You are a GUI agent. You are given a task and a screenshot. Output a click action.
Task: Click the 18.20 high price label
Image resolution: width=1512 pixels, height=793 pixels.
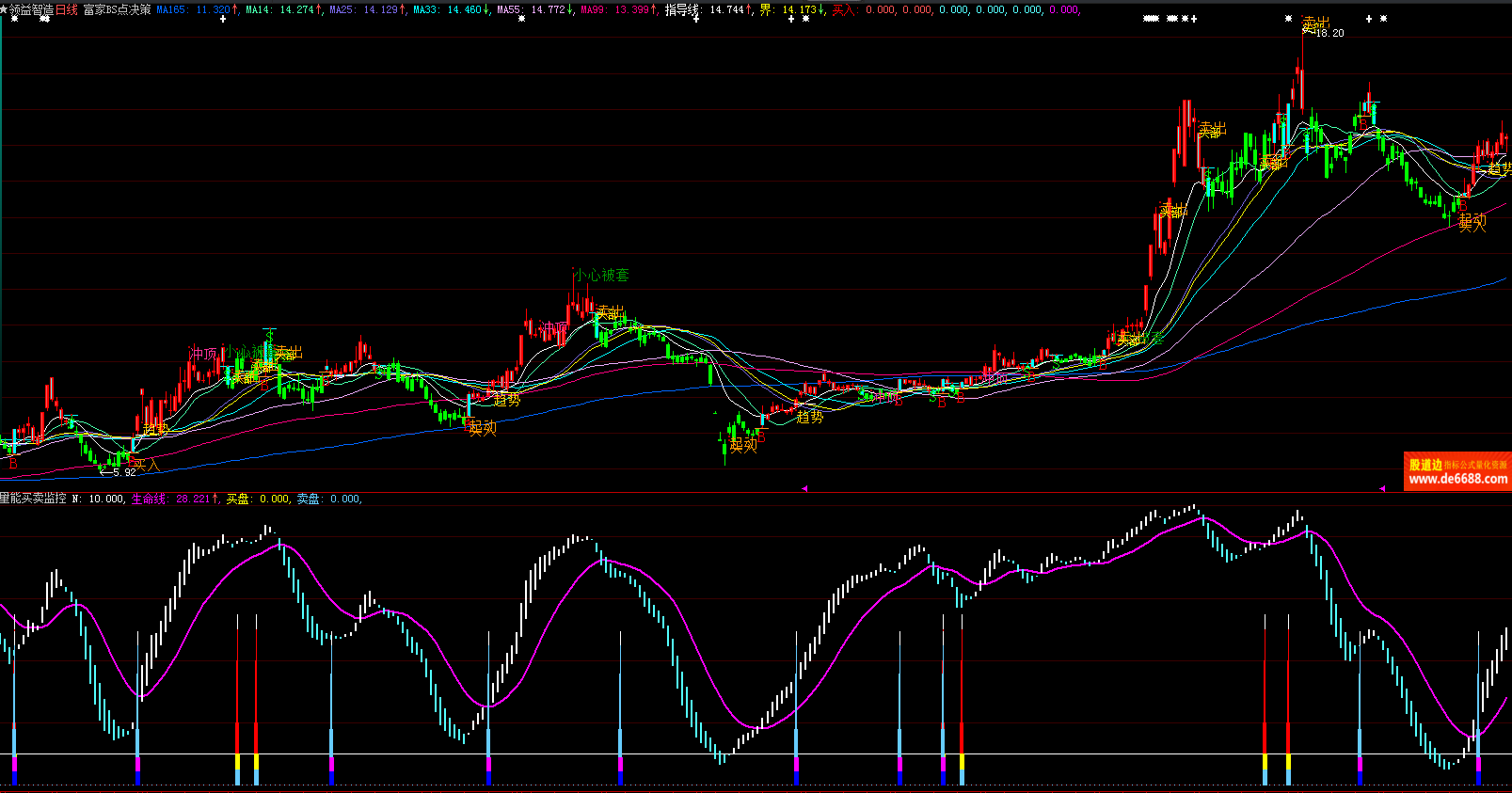click(1329, 33)
